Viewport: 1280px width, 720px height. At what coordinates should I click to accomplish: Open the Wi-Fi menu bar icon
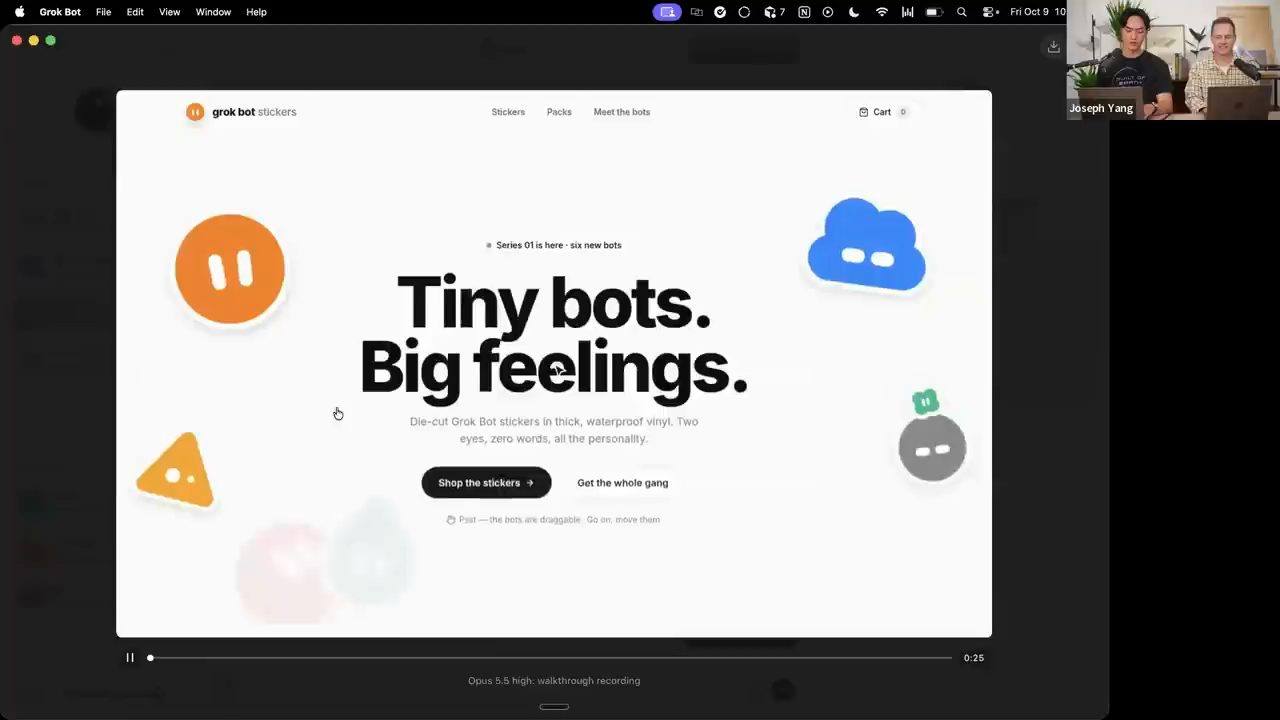(882, 12)
